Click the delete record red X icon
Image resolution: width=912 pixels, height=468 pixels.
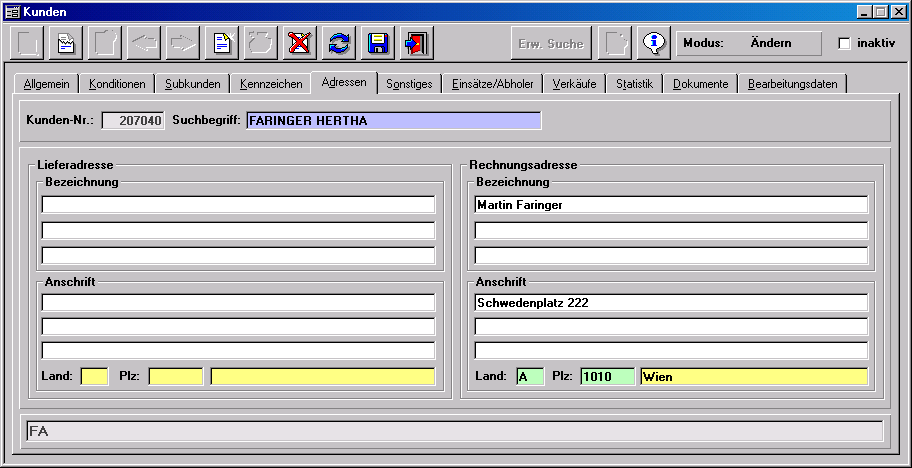[x=299, y=43]
